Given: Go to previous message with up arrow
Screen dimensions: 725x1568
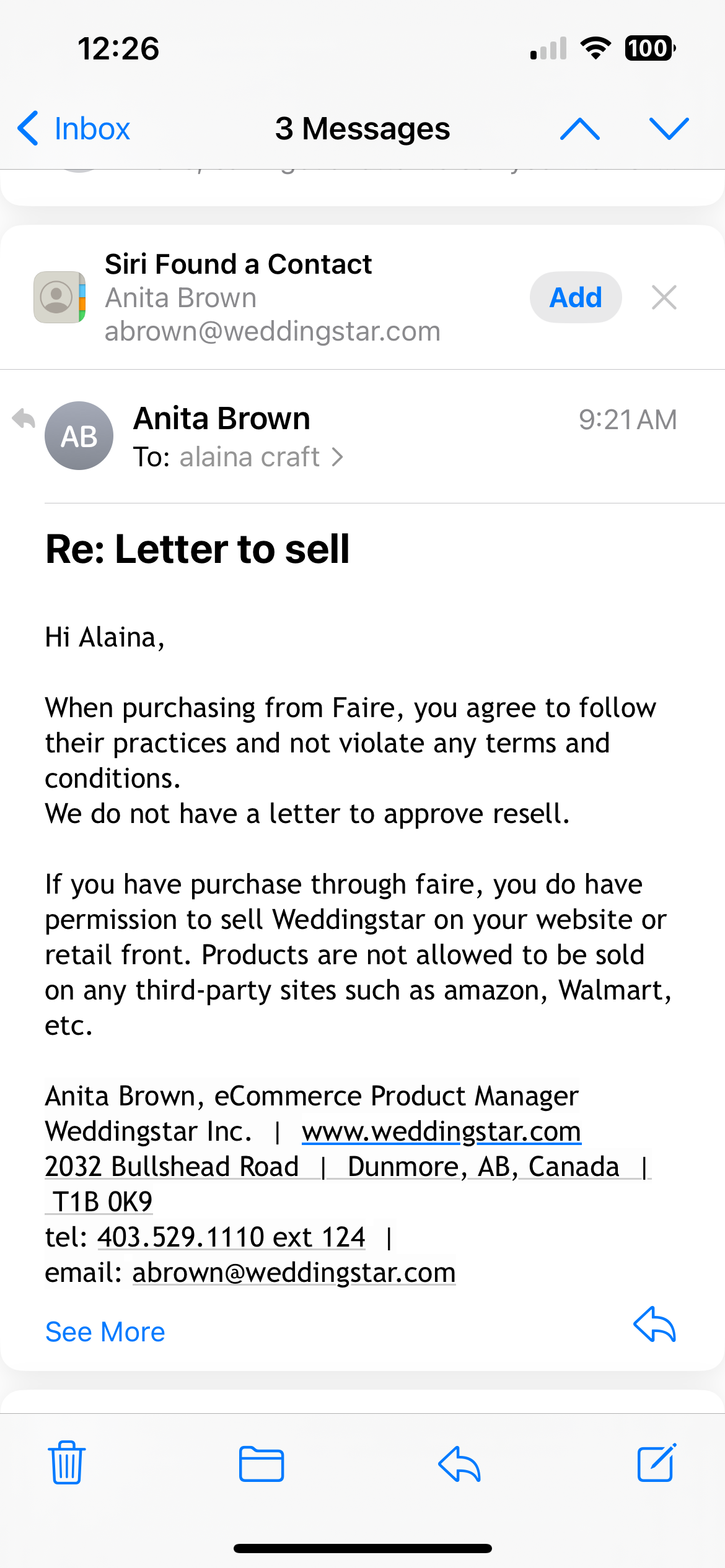Looking at the screenshot, I should pyautogui.click(x=579, y=129).
